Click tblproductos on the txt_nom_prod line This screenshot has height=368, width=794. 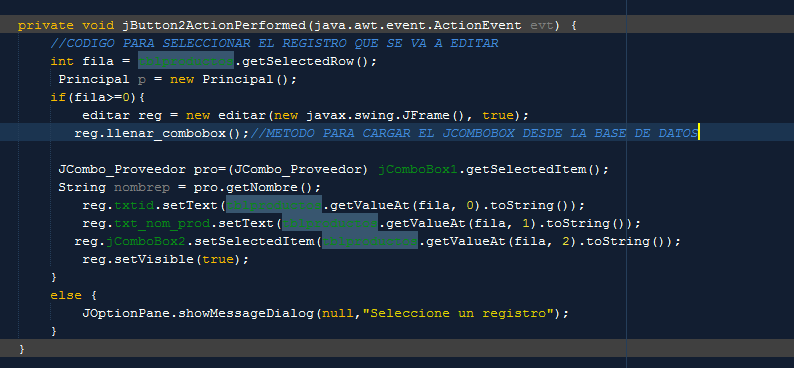point(330,224)
